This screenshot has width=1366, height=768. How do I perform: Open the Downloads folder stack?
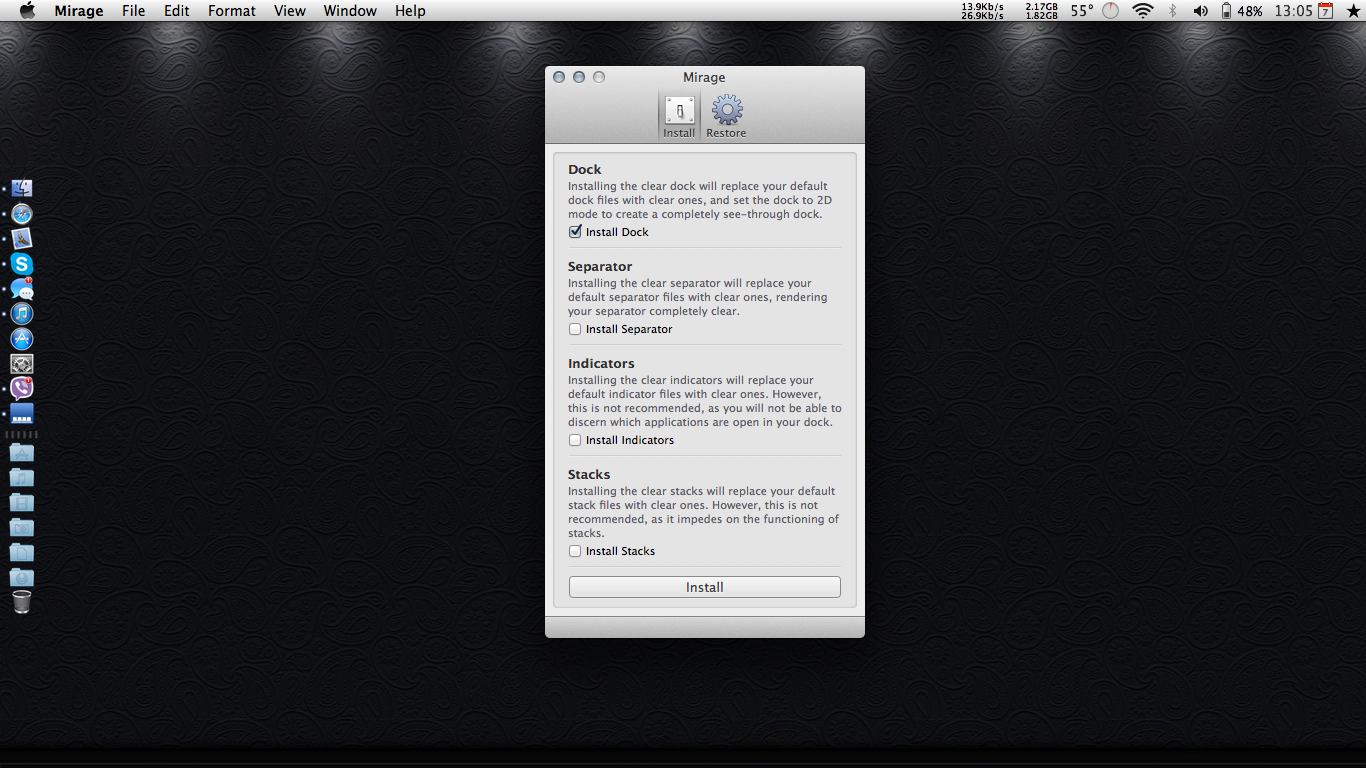(22, 578)
